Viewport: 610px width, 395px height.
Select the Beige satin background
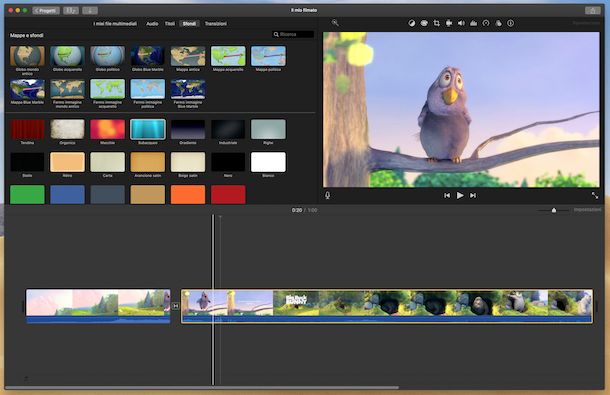click(x=188, y=162)
